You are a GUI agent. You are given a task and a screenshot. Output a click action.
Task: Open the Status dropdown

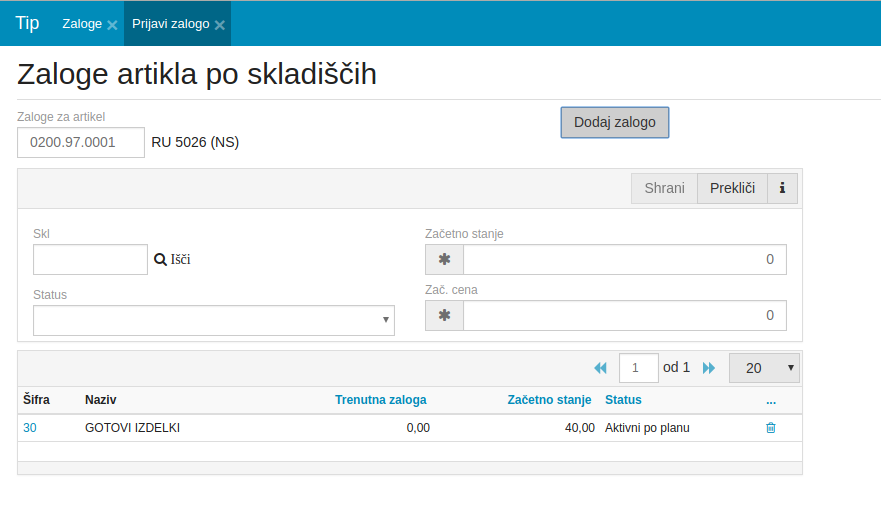tap(213, 320)
